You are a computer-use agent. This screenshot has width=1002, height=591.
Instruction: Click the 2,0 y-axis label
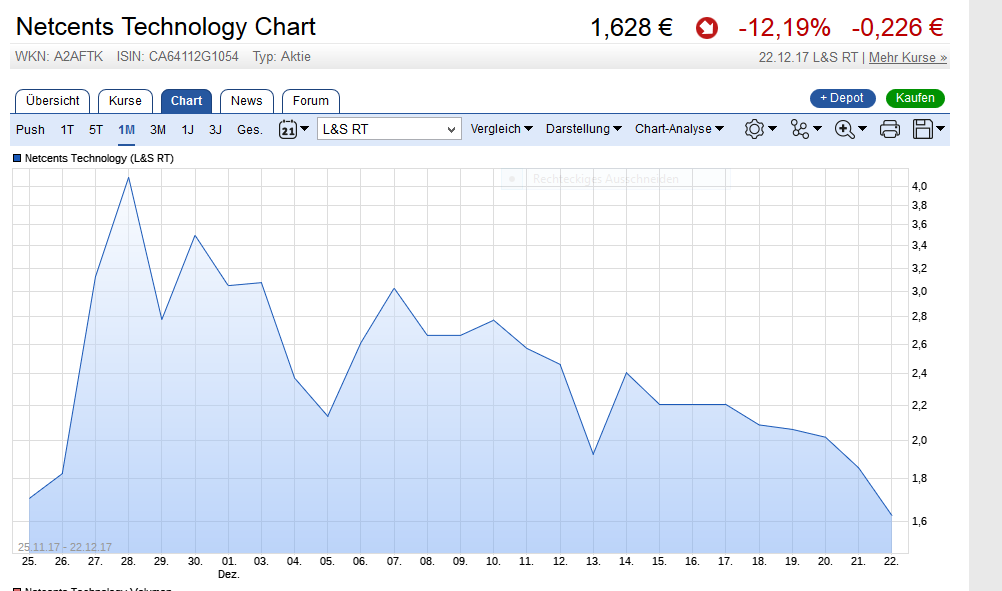pyautogui.click(x=919, y=440)
